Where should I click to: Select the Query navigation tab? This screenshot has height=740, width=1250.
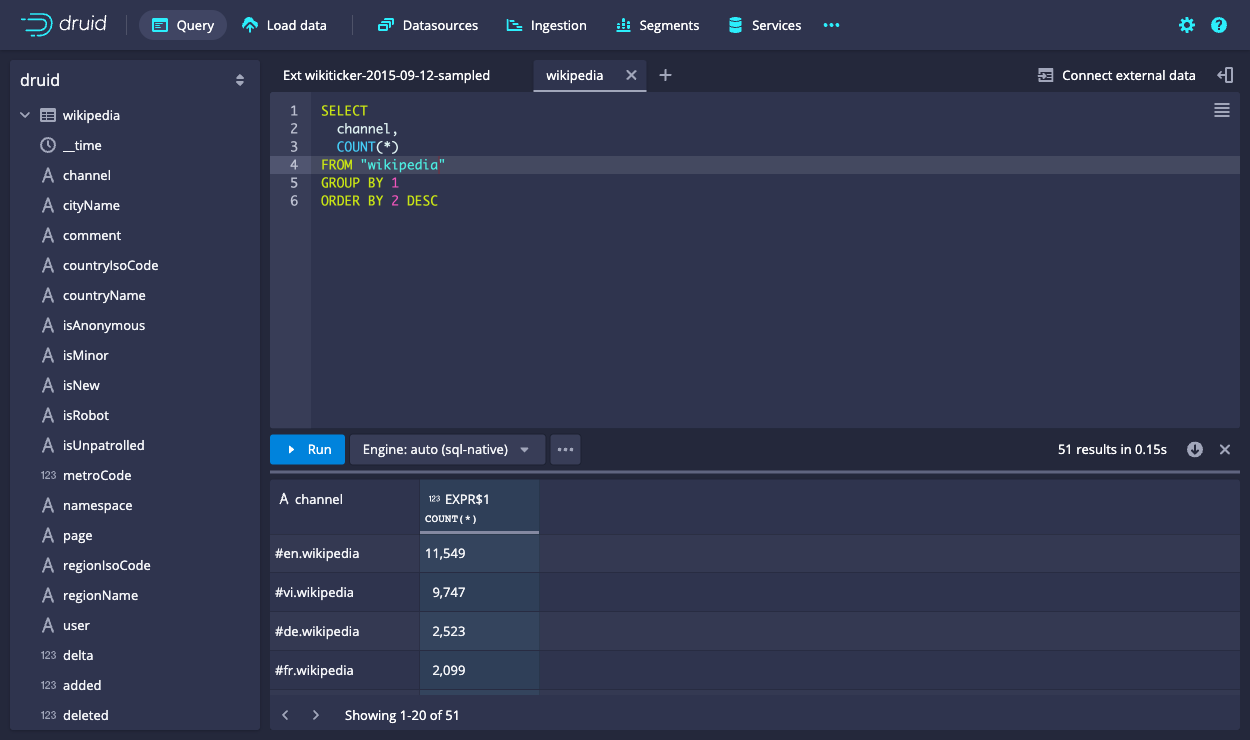[182, 24]
